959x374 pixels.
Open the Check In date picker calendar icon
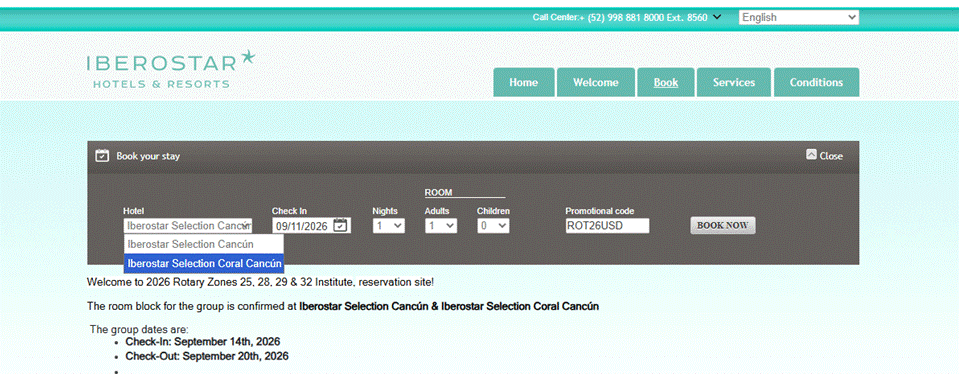[x=341, y=226]
